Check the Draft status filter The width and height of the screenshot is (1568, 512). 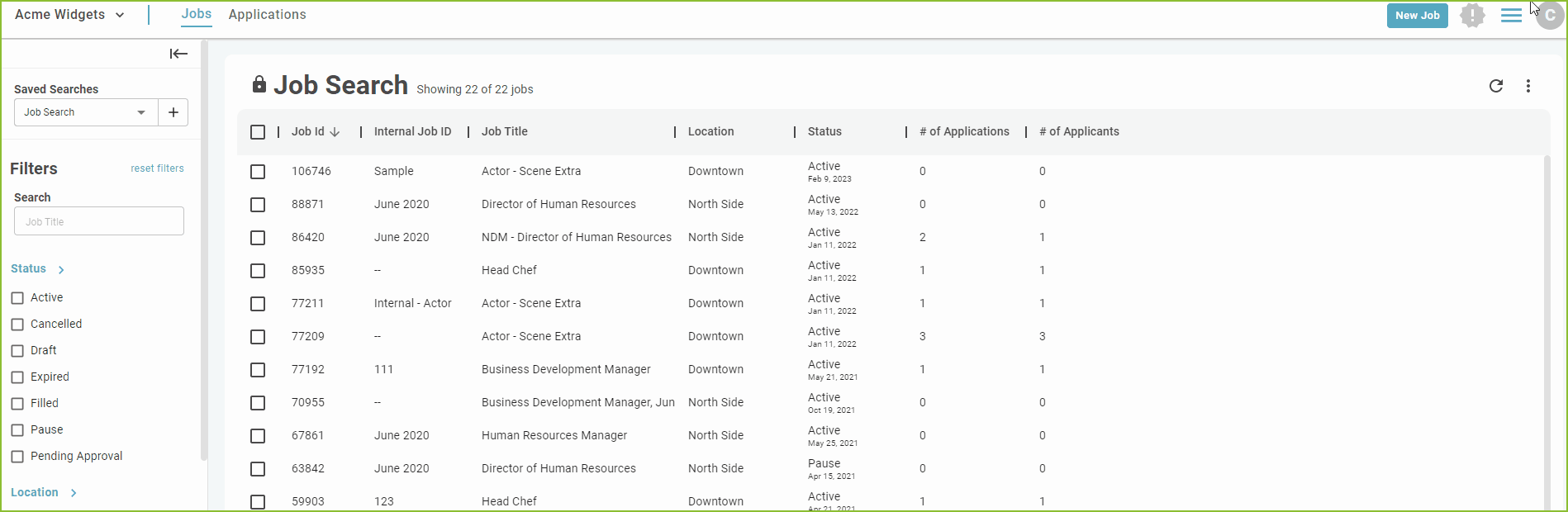tap(17, 351)
